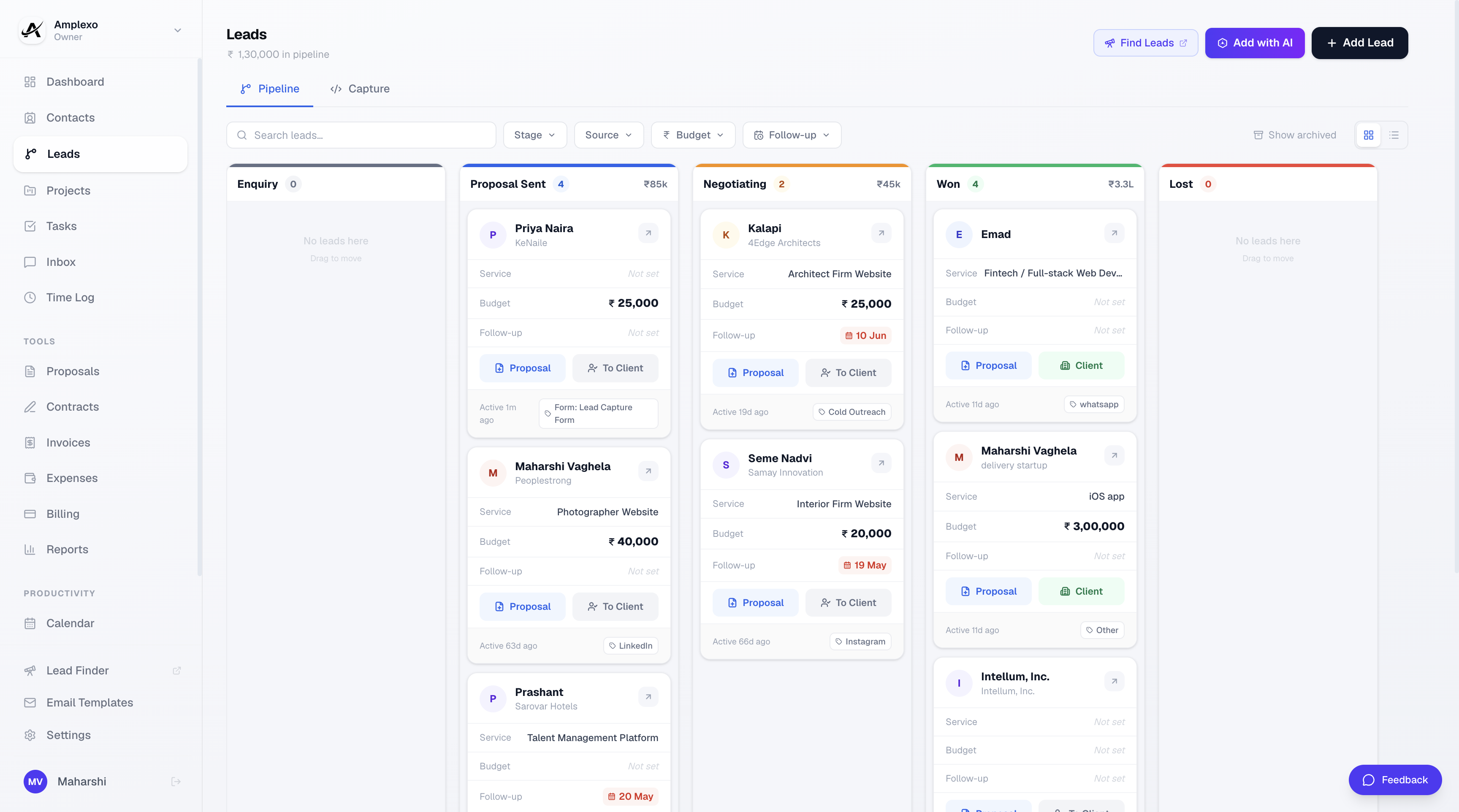The height and width of the screenshot is (812, 1459).
Task: Open Emad lead details arrow icon
Action: click(1114, 233)
